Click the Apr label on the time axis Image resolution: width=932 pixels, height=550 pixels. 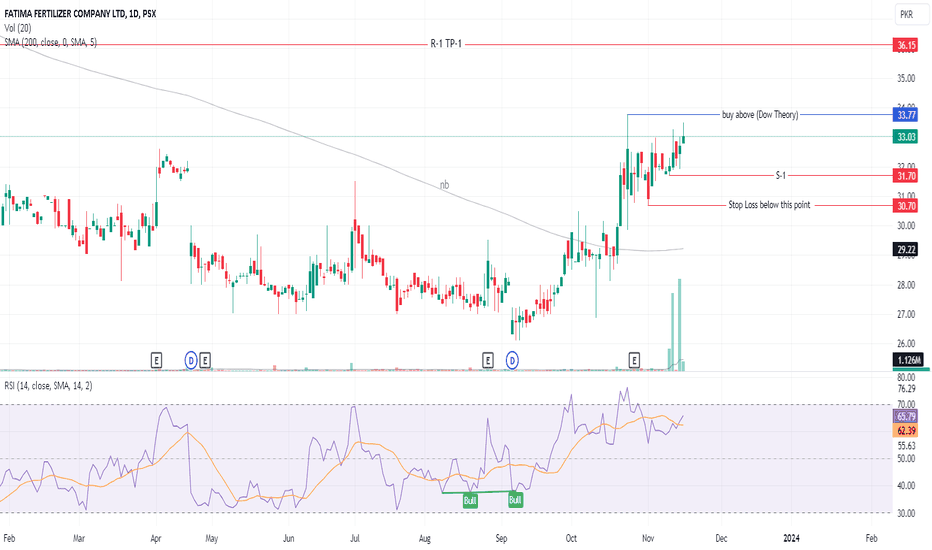(x=156, y=538)
